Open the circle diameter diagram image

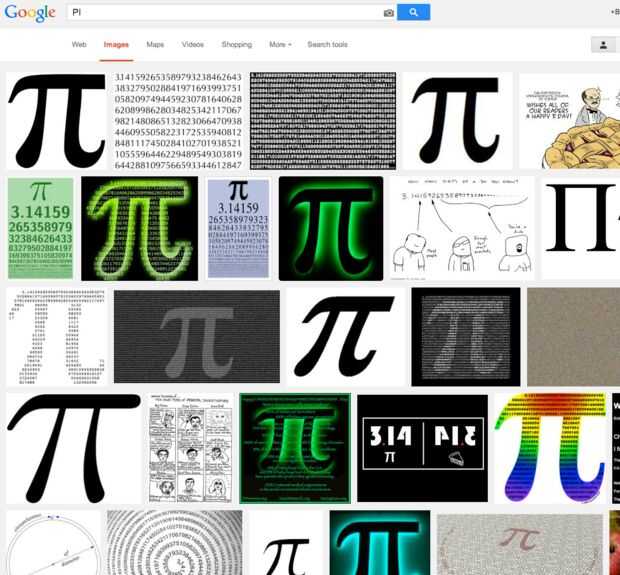point(53,543)
